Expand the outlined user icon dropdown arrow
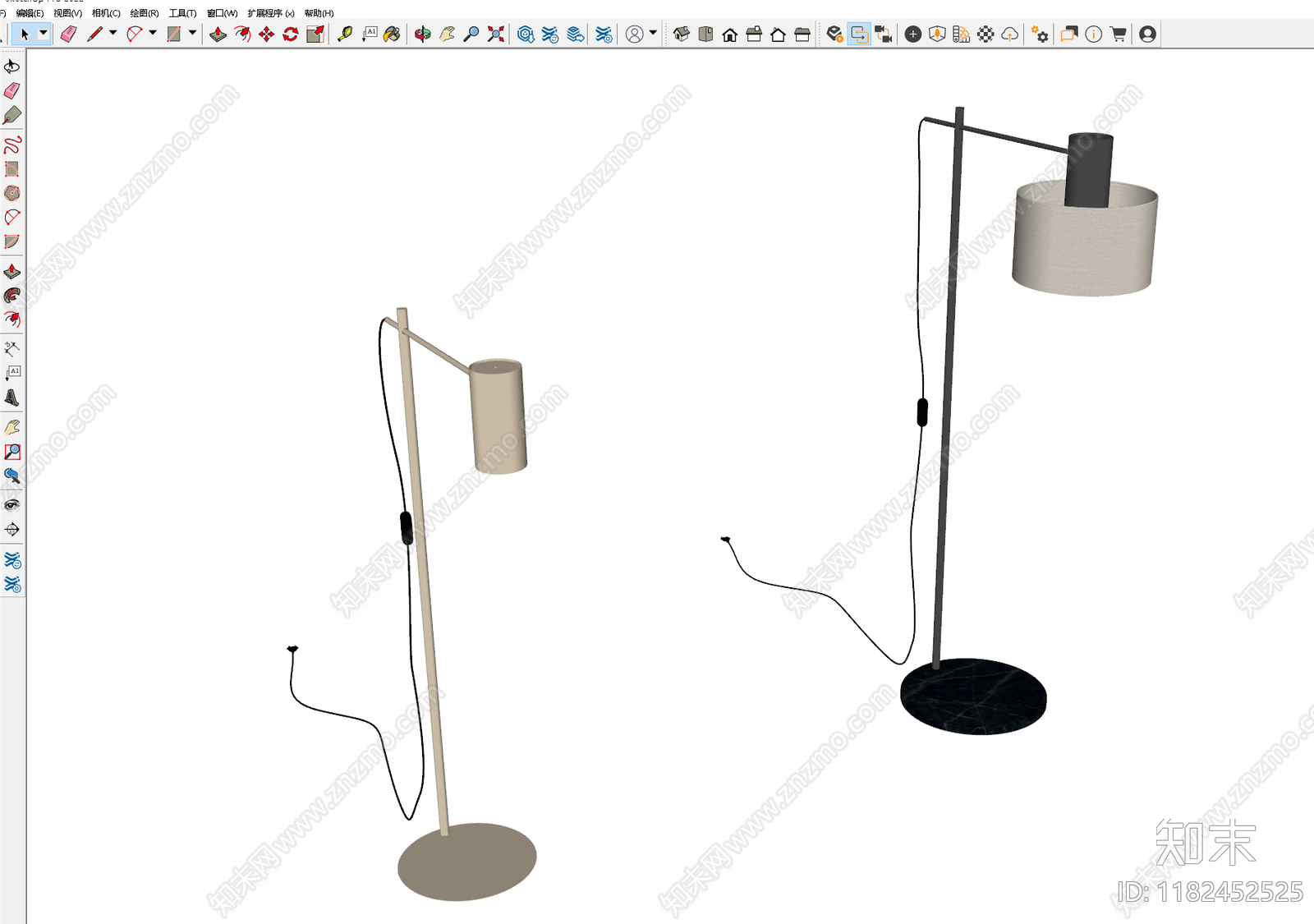1314x924 pixels. (x=653, y=34)
